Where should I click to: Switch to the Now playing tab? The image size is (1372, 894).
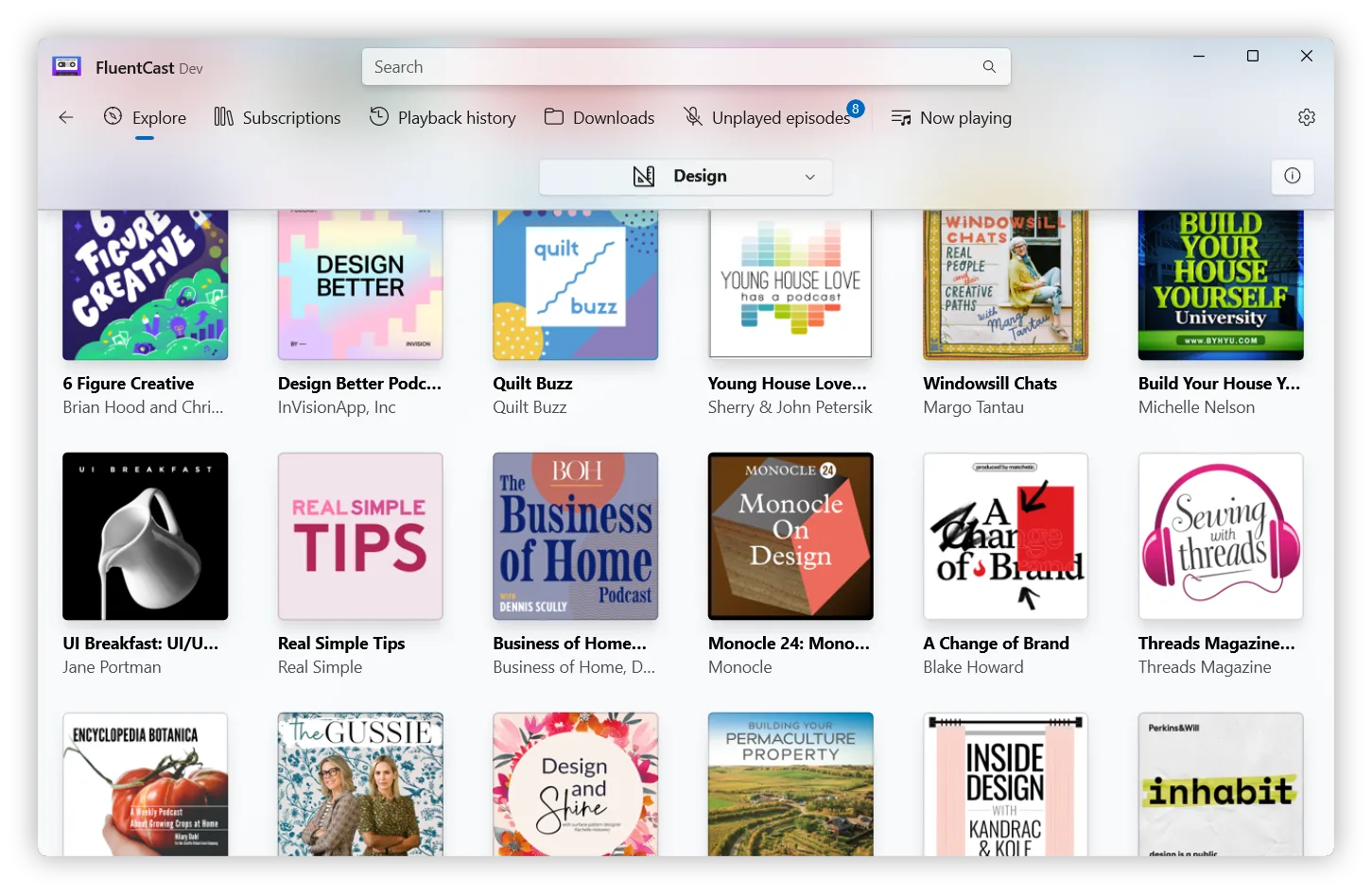pos(951,117)
